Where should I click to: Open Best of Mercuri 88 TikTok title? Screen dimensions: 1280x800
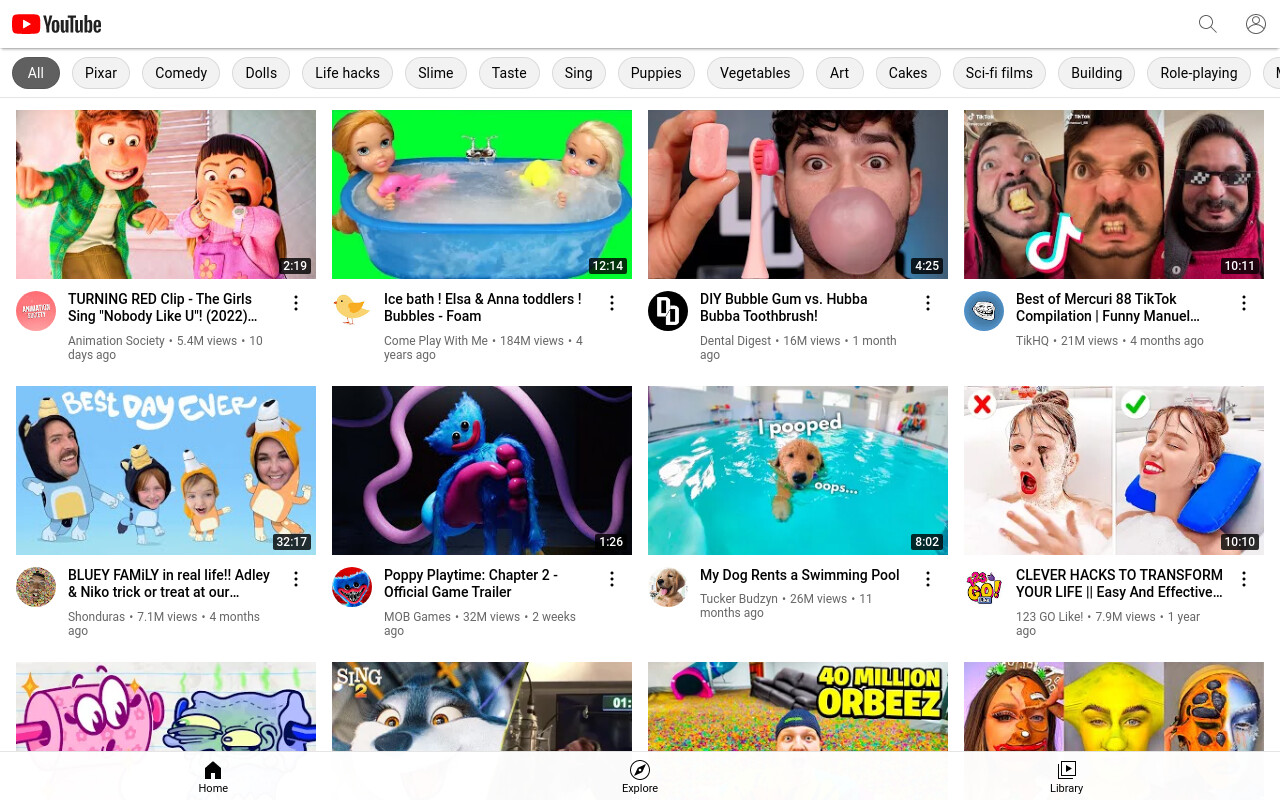click(x=1108, y=307)
